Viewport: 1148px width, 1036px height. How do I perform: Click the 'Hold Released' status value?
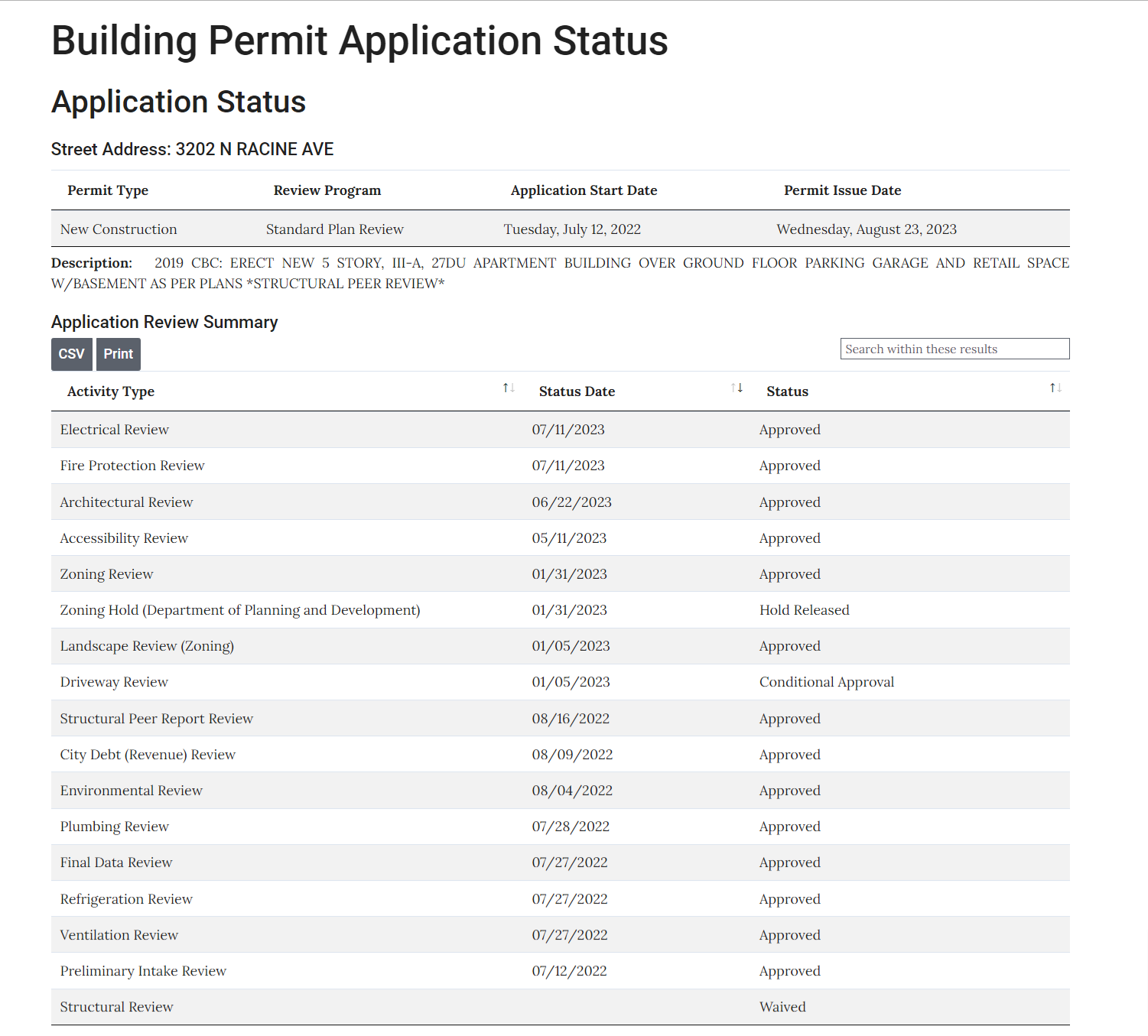click(x=805, y=610)
